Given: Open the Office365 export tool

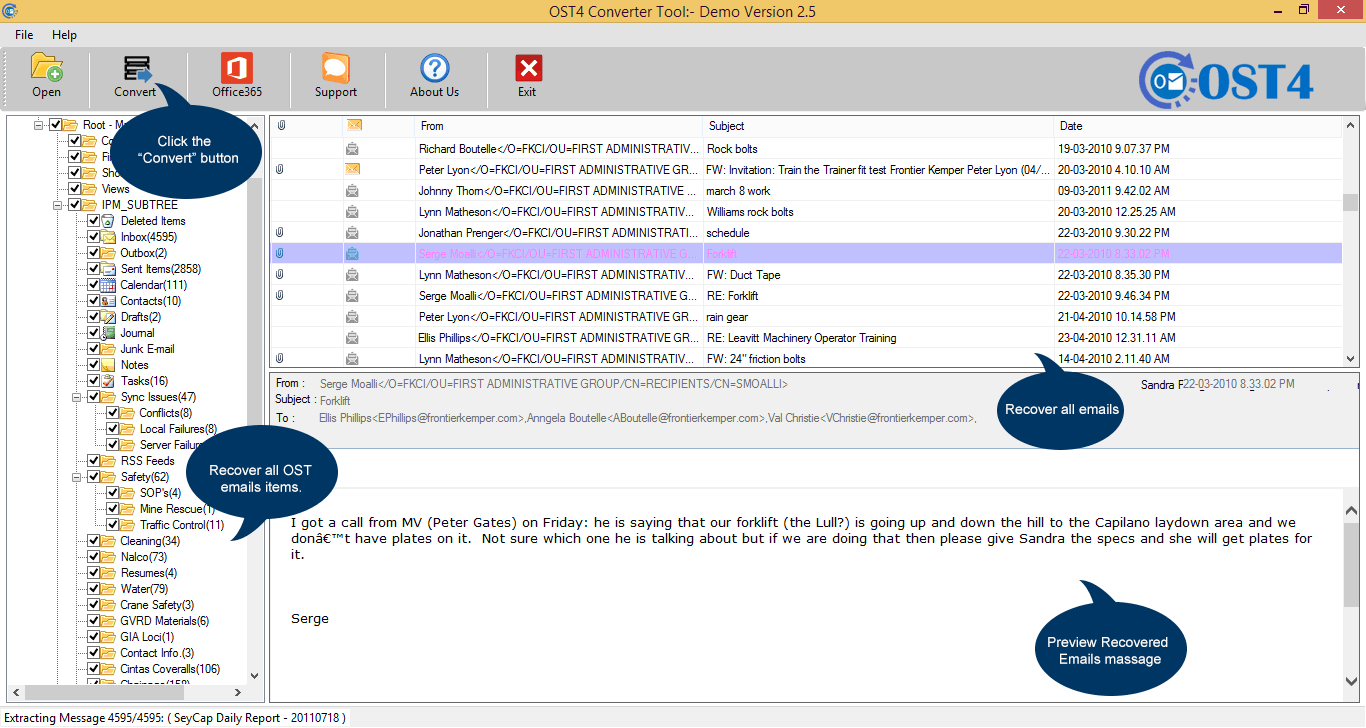Looking at the screenshot, I should pyautogui.click(x=237, y=68).
